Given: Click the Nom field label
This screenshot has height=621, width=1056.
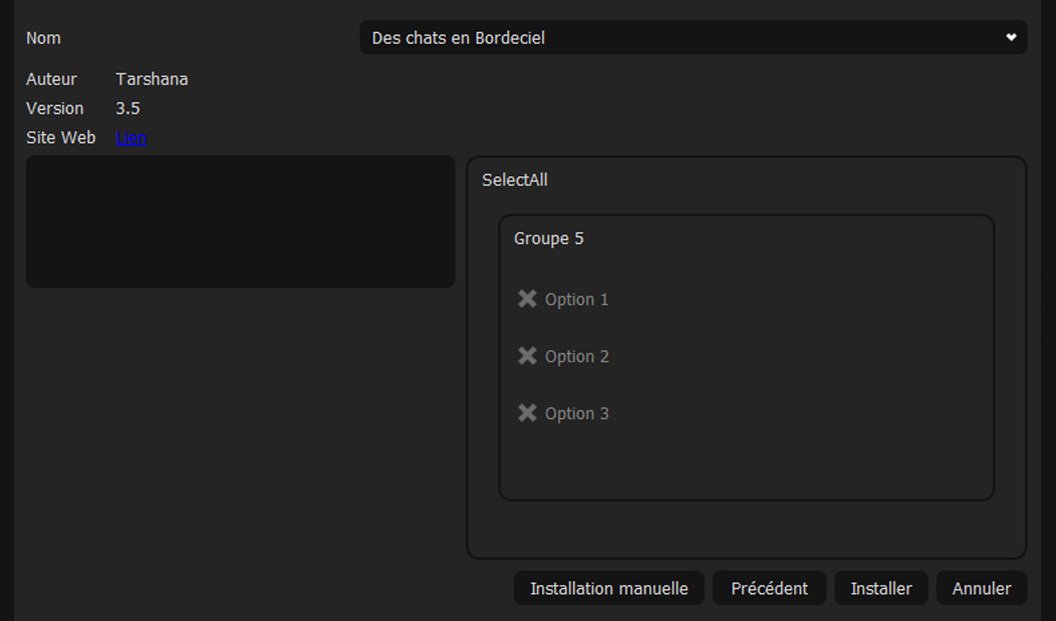Looking at the screenshot, I should click(x=43, y=38).
